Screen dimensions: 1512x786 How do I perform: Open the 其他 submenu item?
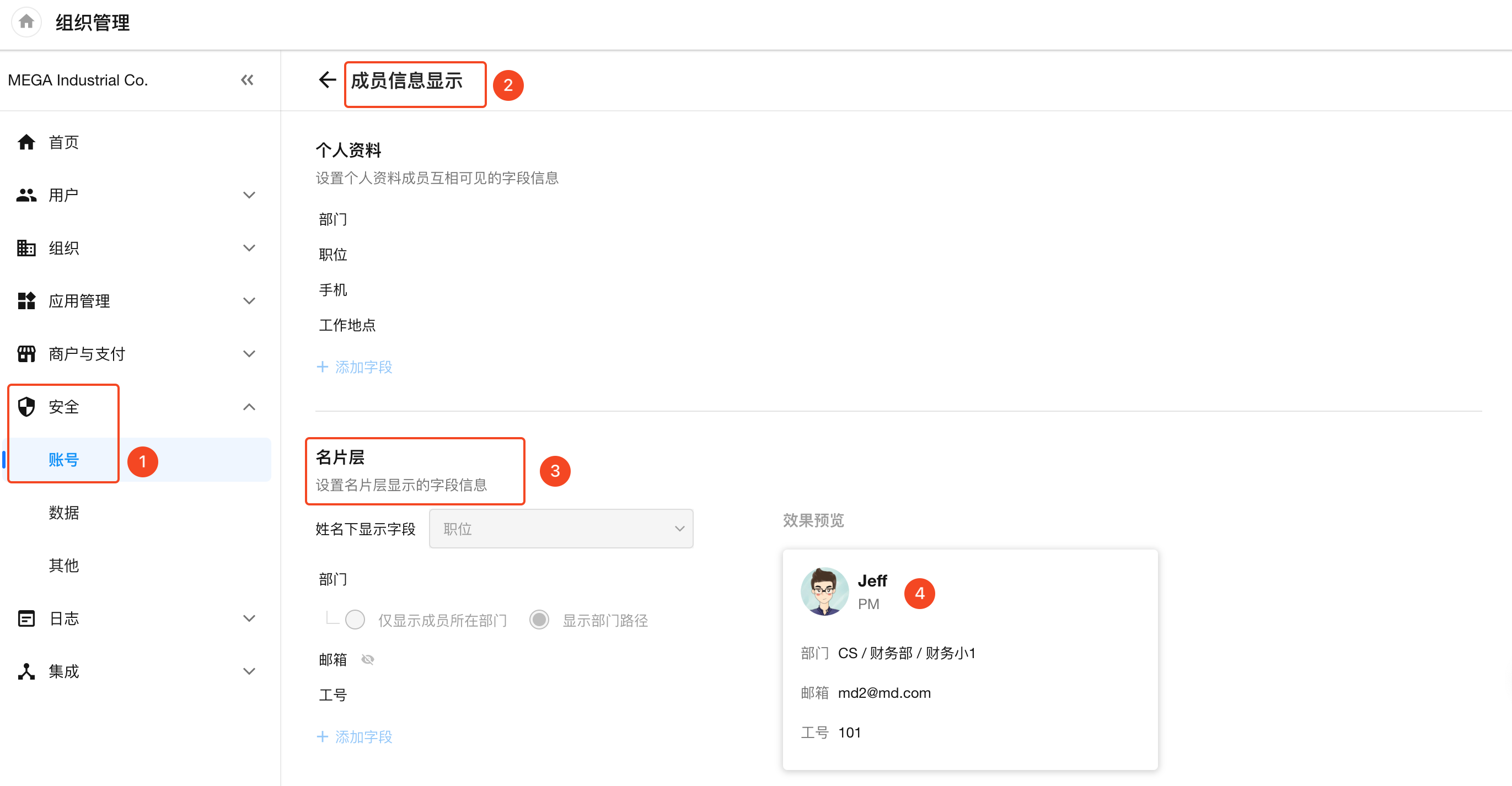coord(63,566)
